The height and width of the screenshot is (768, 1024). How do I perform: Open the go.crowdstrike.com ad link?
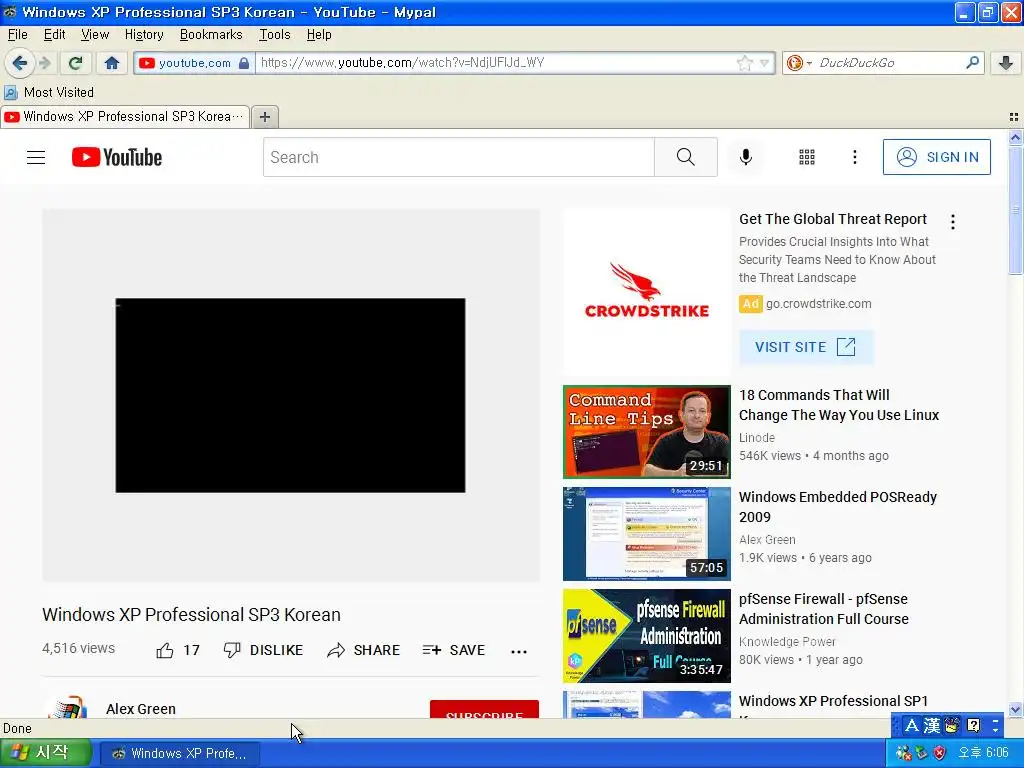[x=818, y=304]
